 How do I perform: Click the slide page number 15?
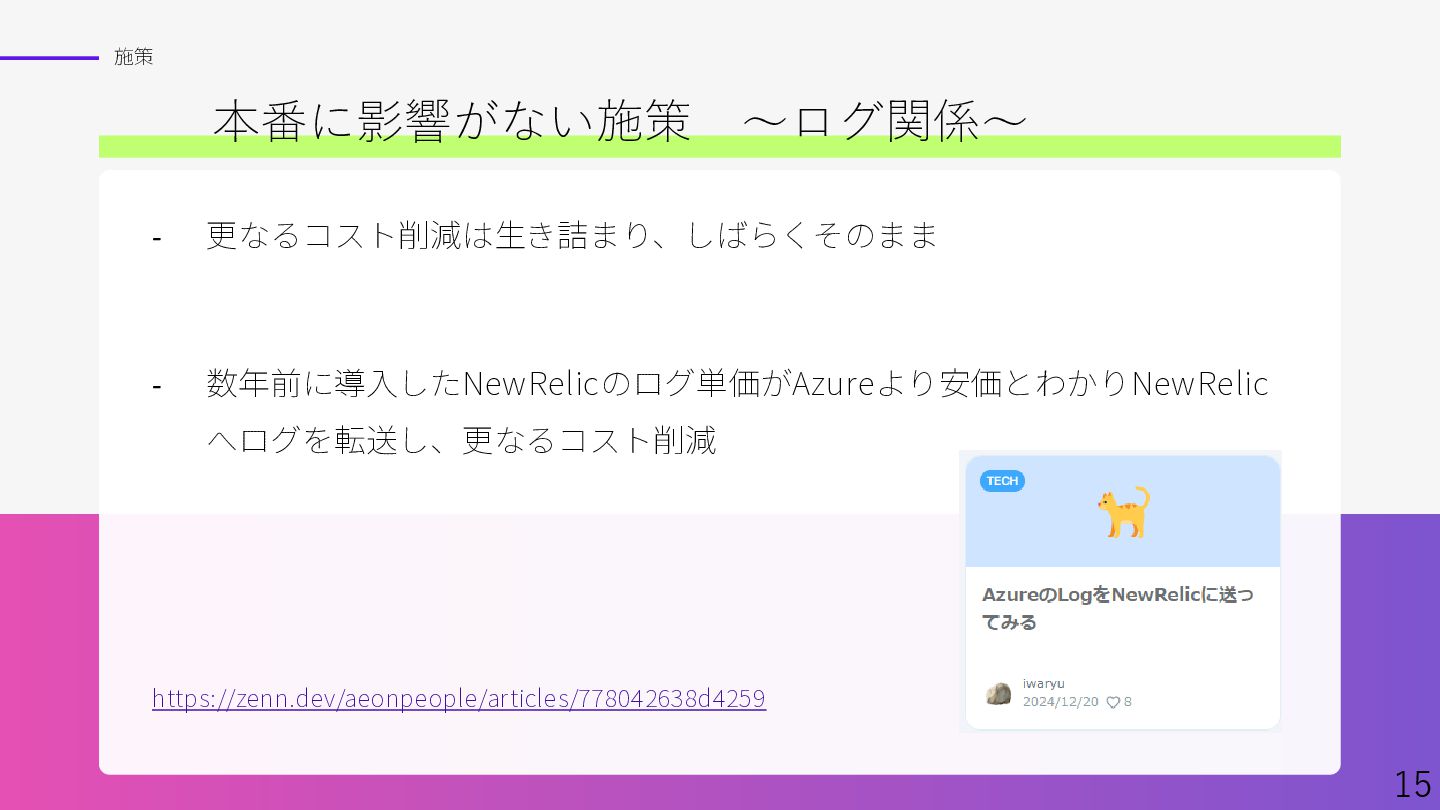tap(1413, 784)
